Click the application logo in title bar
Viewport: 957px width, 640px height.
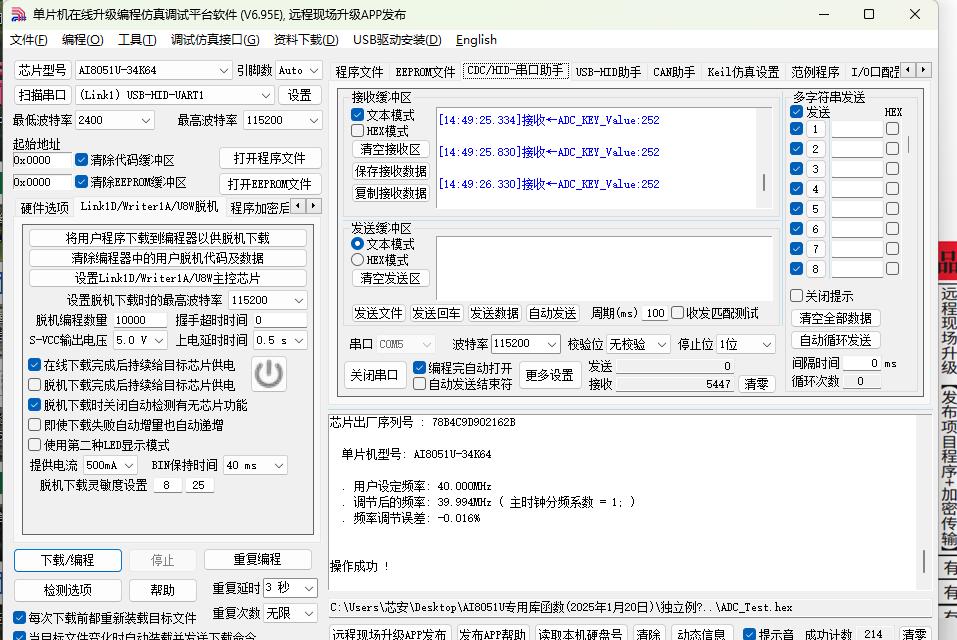(17, 14)
